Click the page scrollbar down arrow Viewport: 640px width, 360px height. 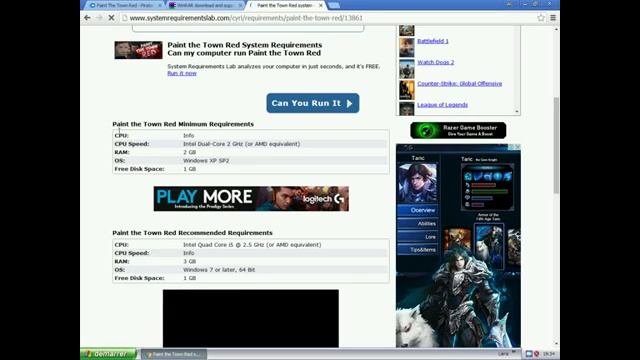point(556,344)
